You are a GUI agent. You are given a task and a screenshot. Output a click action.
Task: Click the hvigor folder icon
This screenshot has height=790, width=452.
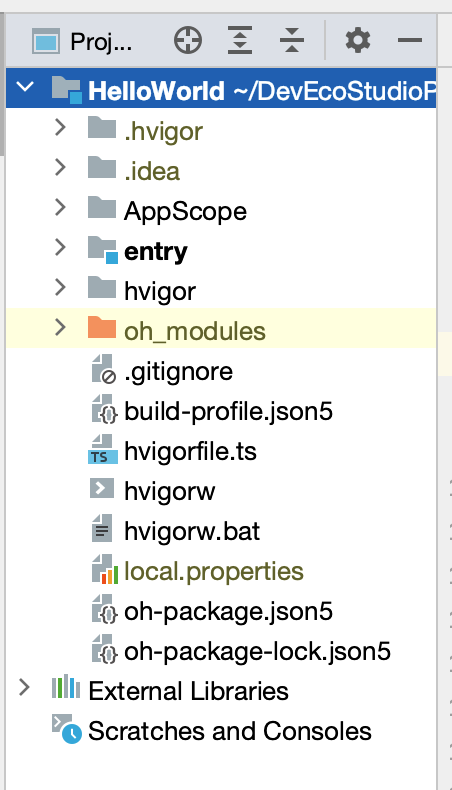click(x=102, y=287)
